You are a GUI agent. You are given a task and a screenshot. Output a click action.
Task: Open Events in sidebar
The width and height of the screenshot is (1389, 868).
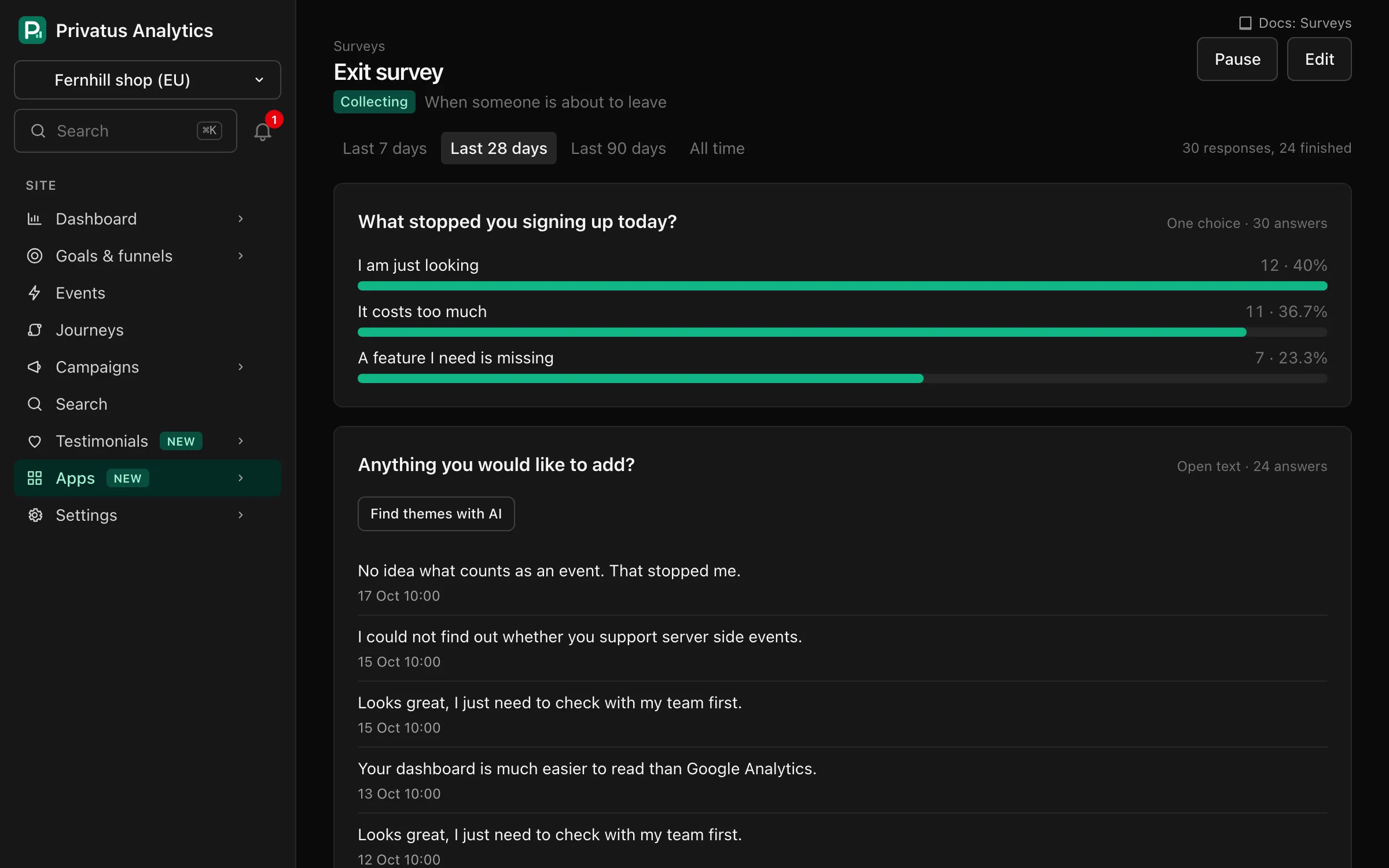(148, 293)
